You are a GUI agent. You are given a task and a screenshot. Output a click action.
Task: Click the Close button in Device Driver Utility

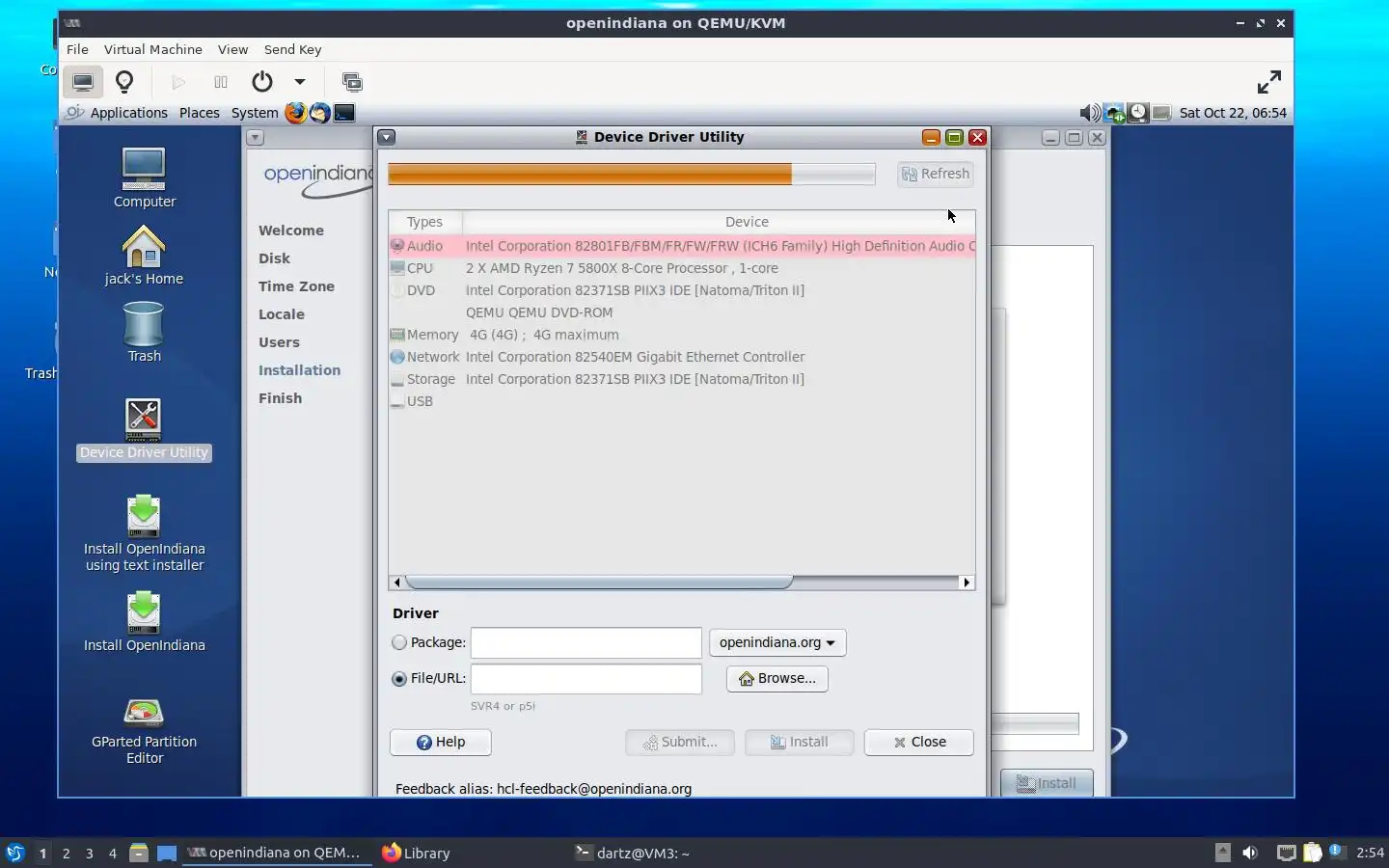click(919, 743)
